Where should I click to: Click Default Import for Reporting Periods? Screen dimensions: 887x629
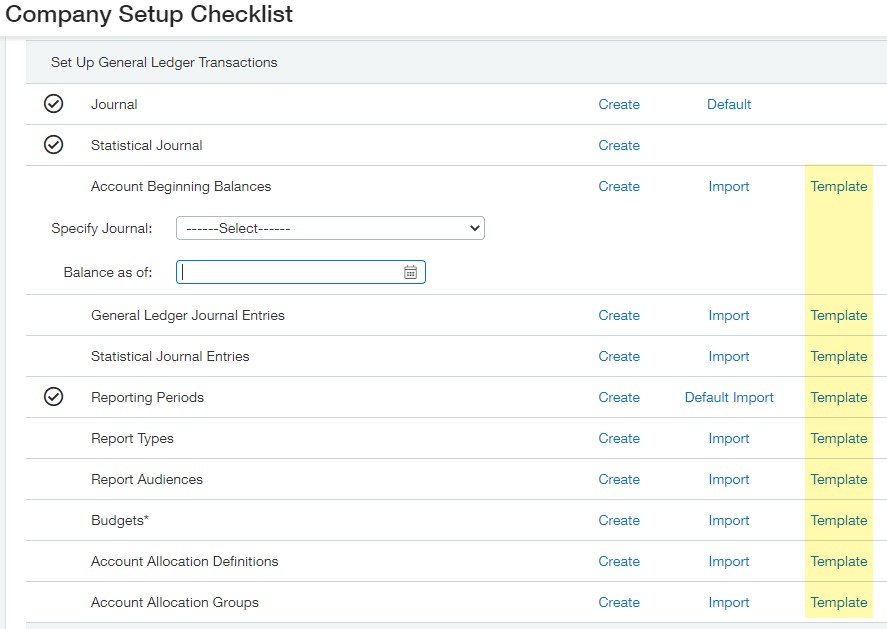click(729, 397)
